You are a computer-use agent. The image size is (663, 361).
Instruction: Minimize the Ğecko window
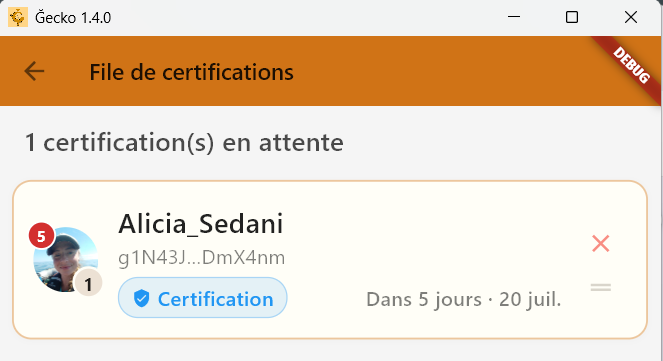[x=514, y=17]
